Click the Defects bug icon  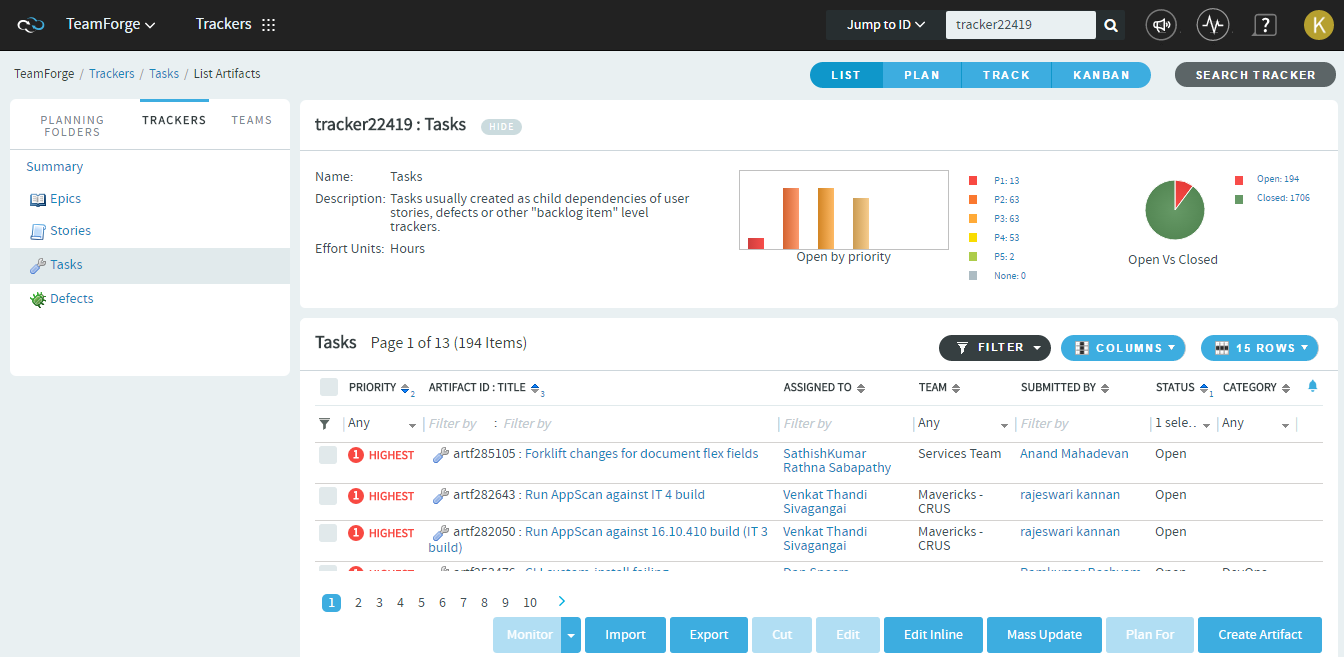click(x=38, y=299)
